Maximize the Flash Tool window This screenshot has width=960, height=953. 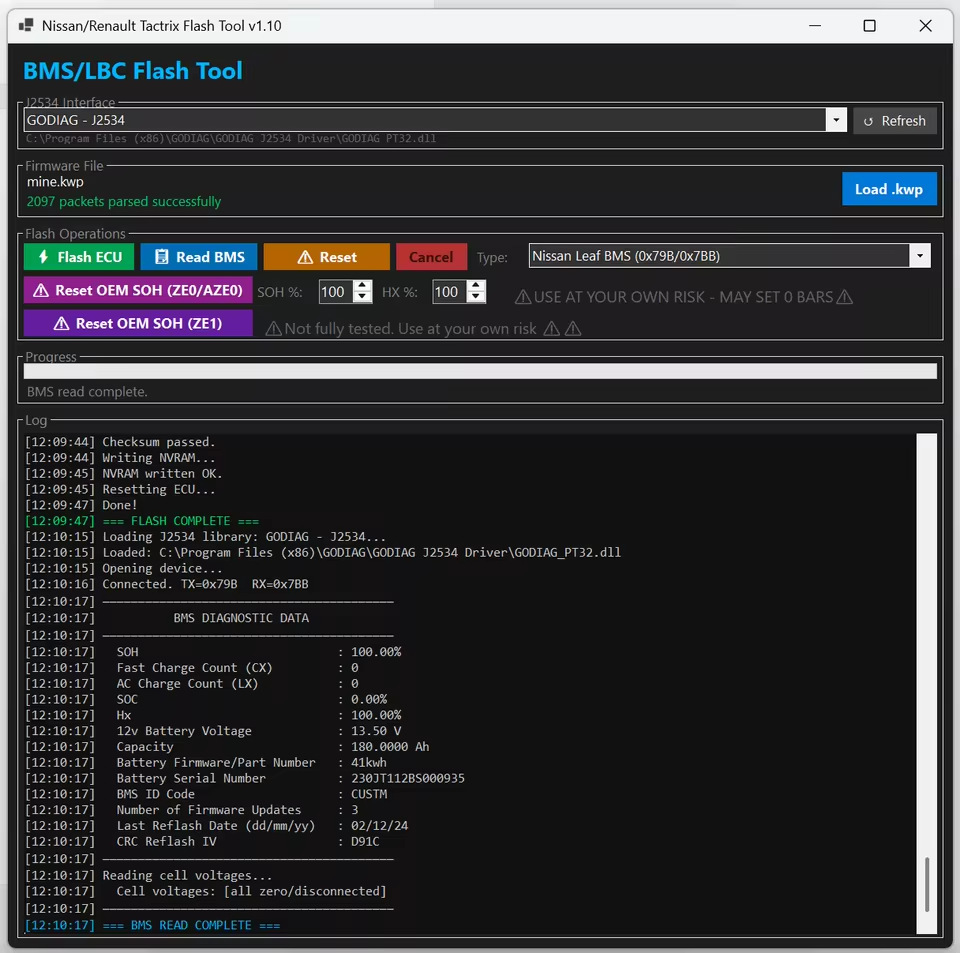tap(869, 26)
